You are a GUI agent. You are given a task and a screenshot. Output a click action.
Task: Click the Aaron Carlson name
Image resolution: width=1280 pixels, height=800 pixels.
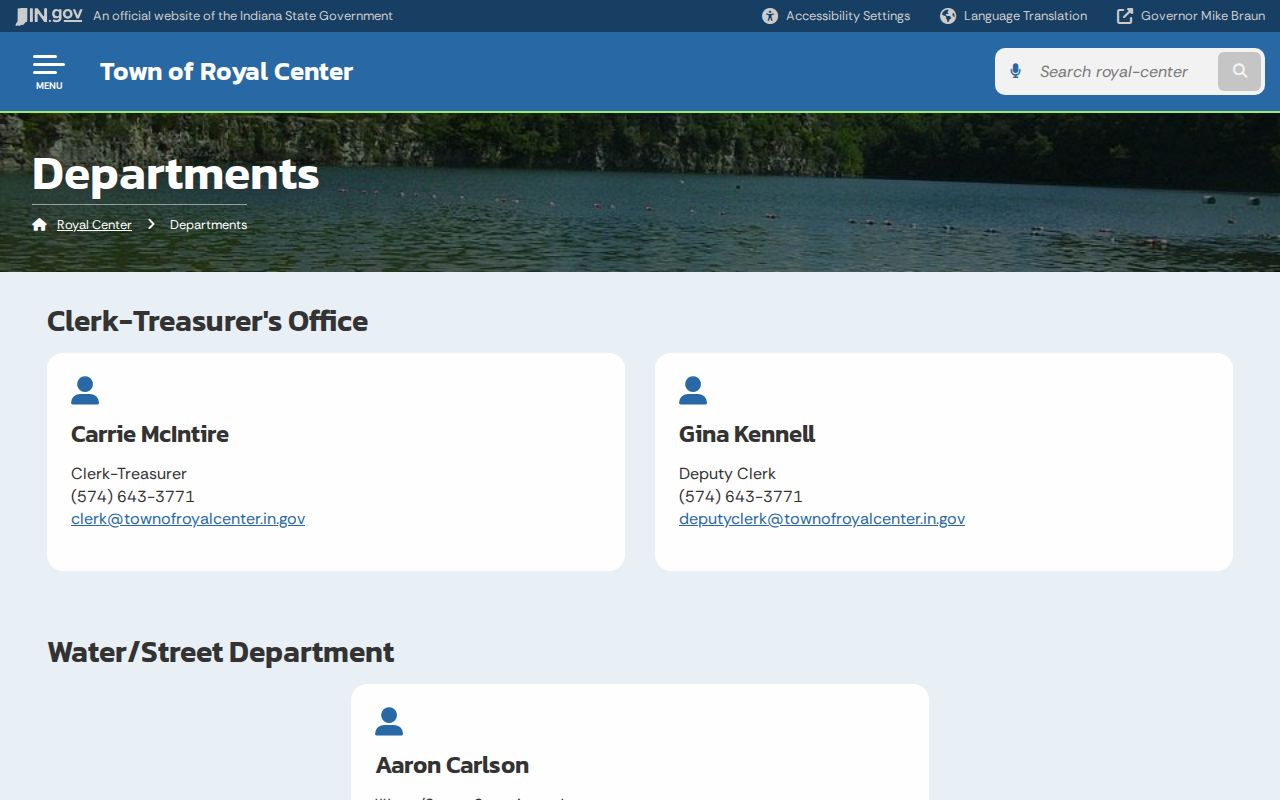pos(452,765)
